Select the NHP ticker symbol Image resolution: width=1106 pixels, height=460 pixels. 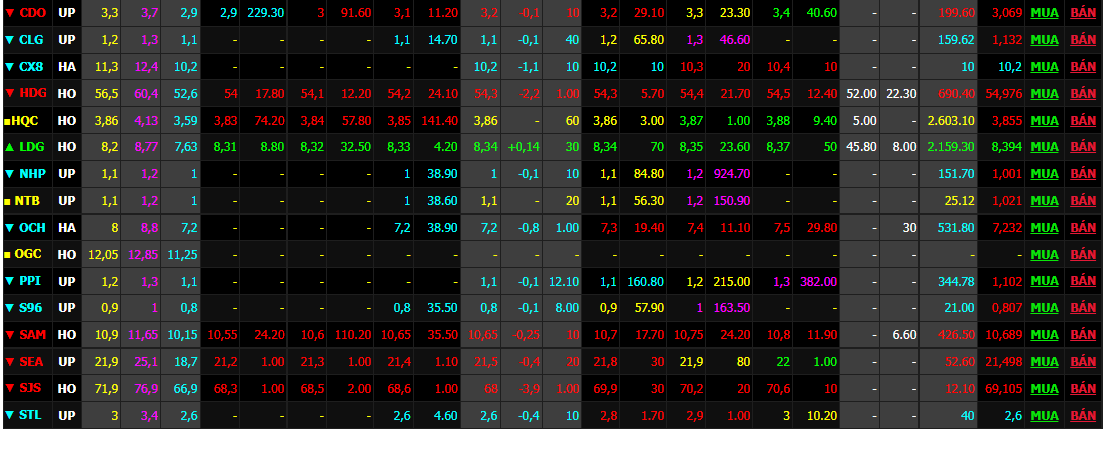32,174
